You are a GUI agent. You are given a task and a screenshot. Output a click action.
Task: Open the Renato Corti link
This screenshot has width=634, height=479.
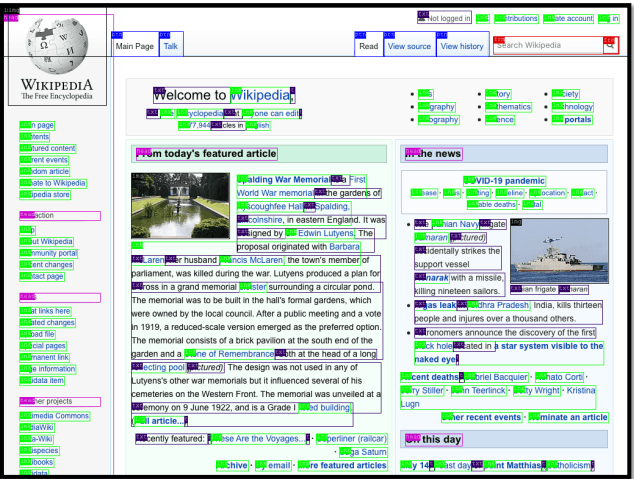pyautogui.click(x=560, y=377)
